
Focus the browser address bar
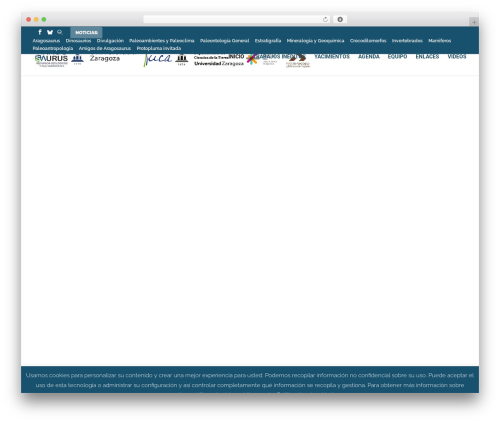click(x=237, y=19)
